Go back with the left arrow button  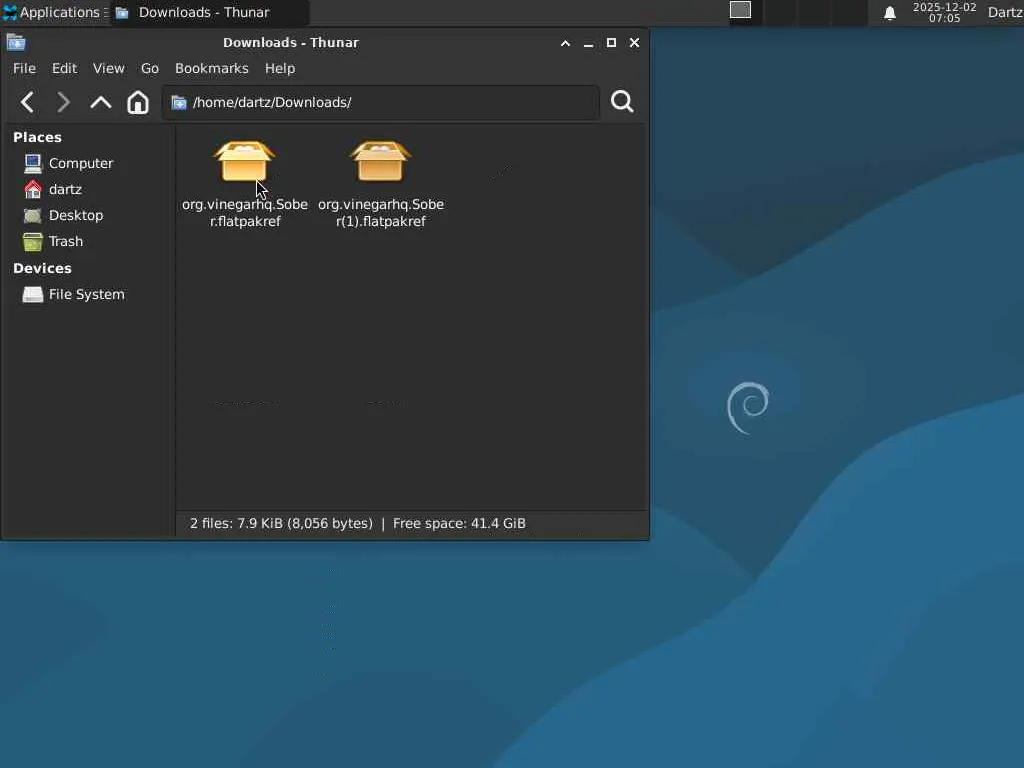point(27,103)
